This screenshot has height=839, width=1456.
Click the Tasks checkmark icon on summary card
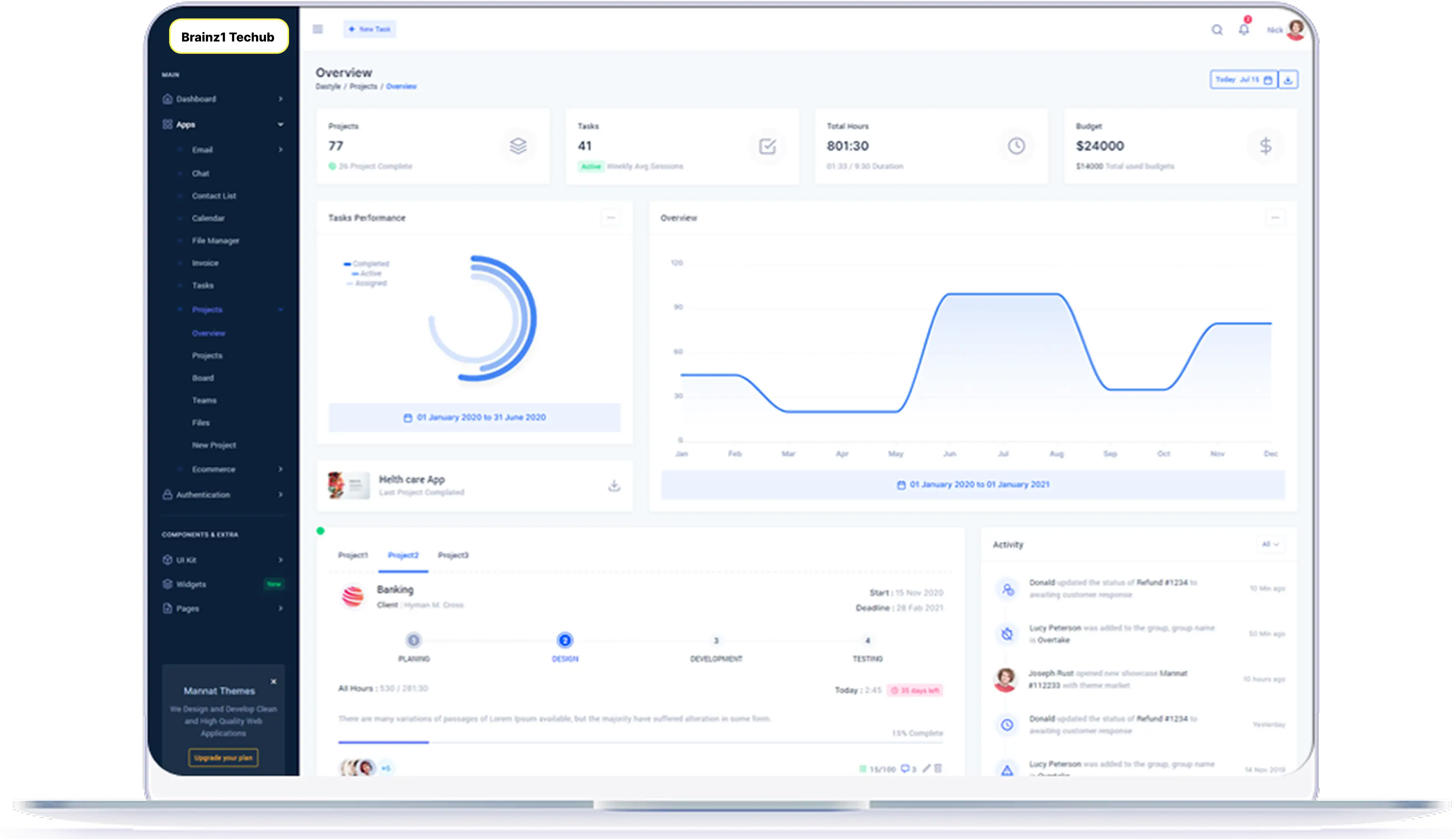pos(767,146)
